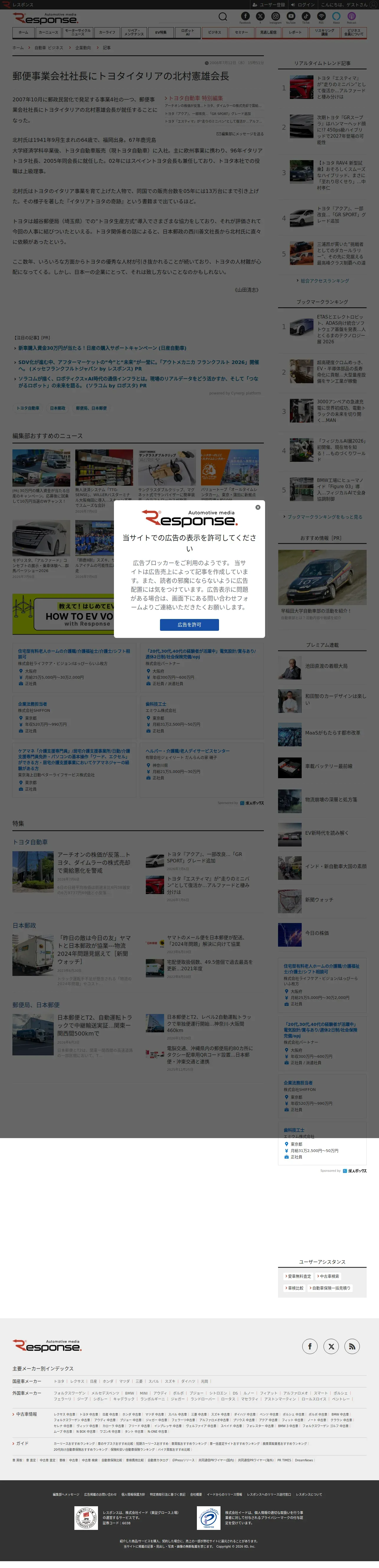Click the 企業動向 breadcrumb link

coord(83,48)
